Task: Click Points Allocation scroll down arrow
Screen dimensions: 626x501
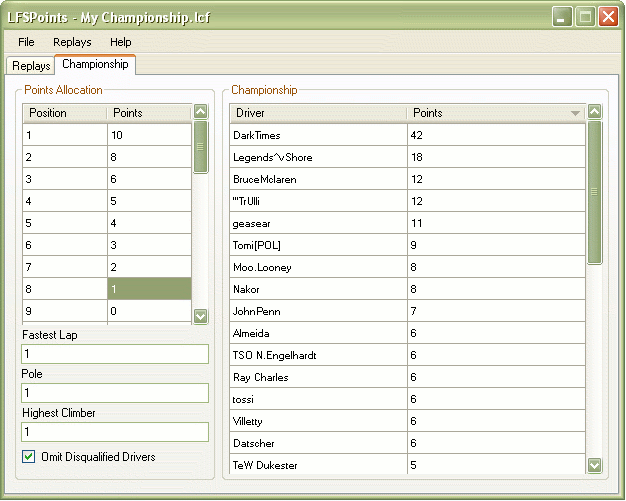Action: coord(200,316)
